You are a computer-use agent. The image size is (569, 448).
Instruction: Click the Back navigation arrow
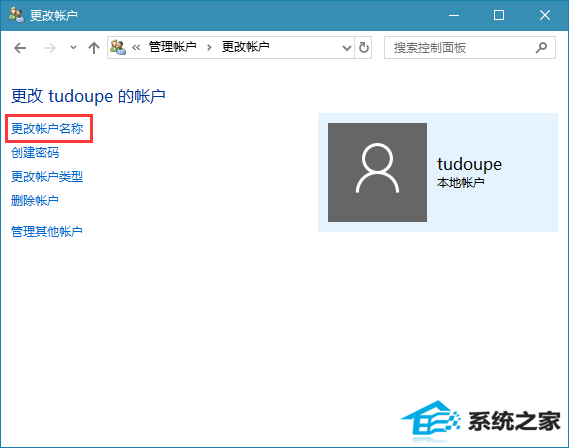[20, 48]
